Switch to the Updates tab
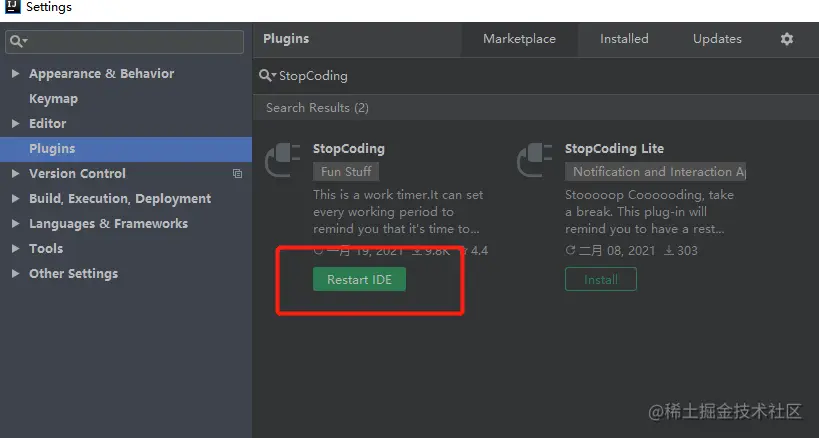 (717, 39)
